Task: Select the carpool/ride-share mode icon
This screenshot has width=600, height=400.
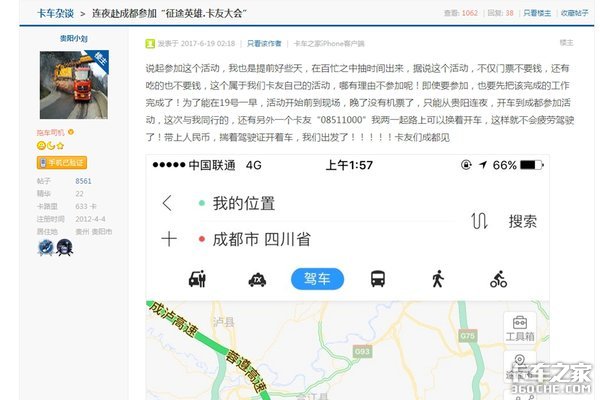Action: tap(198, 279)
